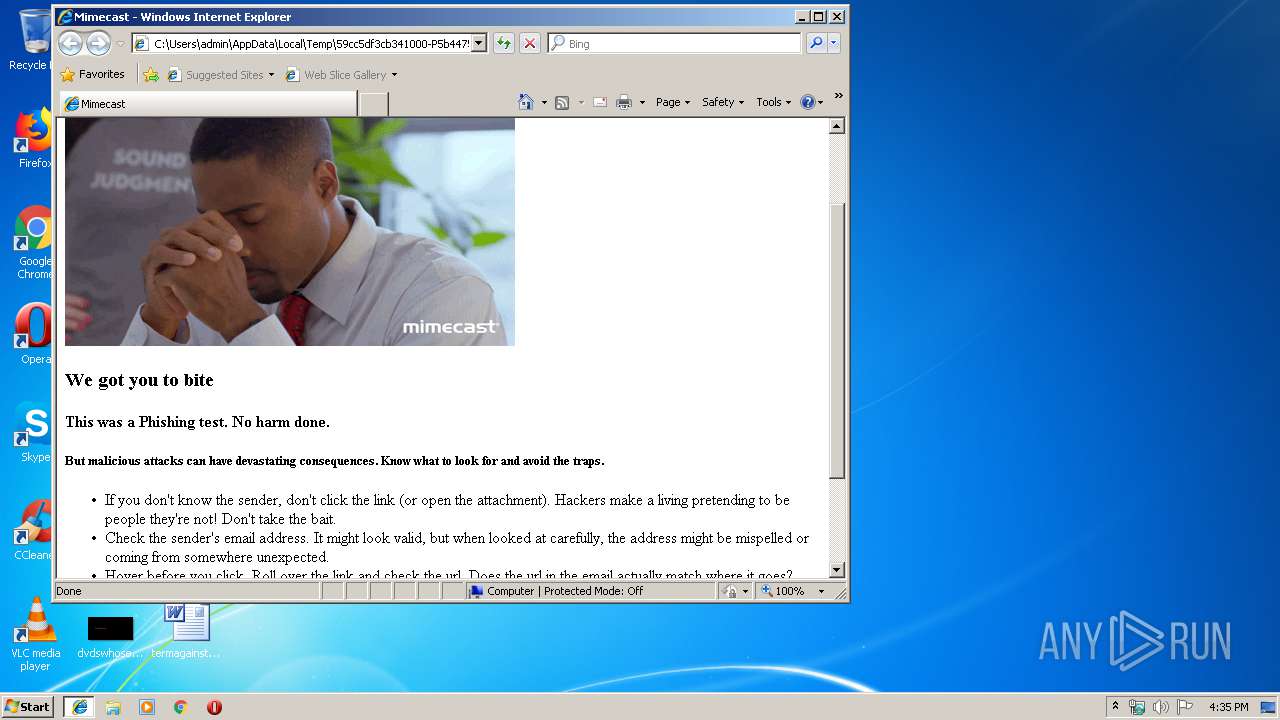Click scrollbar down arrow

[837, 570]
